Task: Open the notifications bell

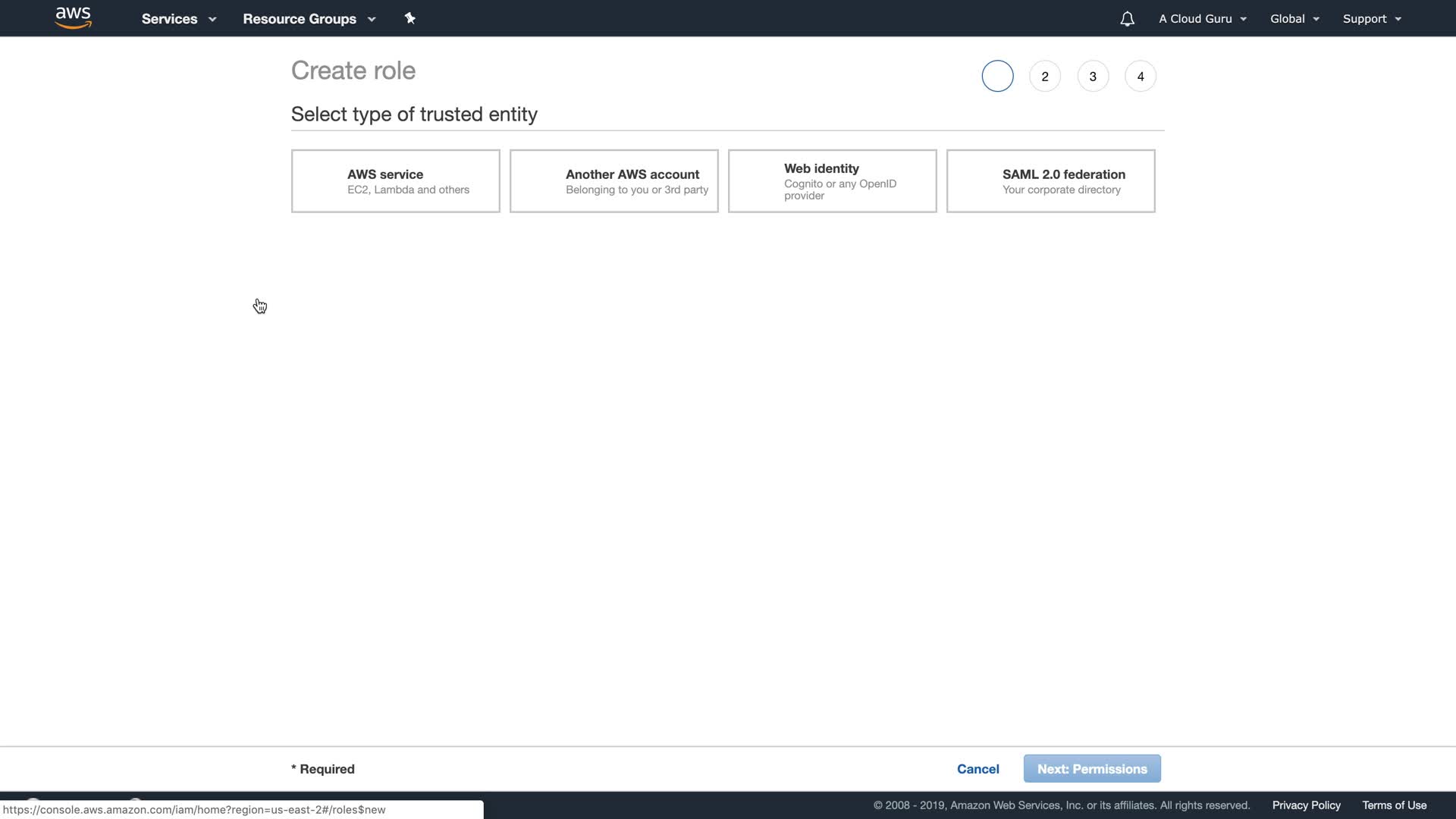Action: (1127, 19)
